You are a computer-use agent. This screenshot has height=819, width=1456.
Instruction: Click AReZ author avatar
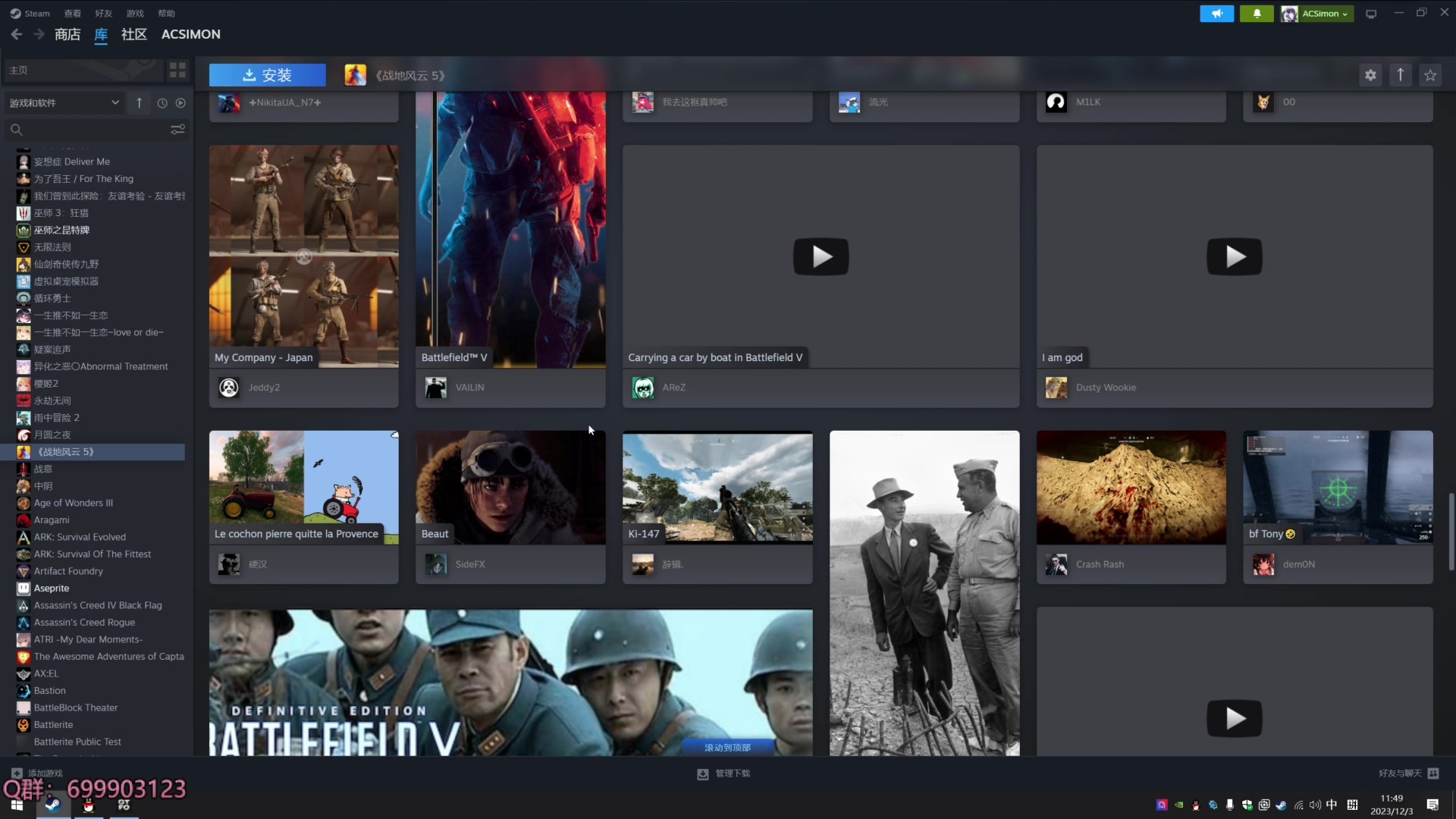click(x=643, y=388)
